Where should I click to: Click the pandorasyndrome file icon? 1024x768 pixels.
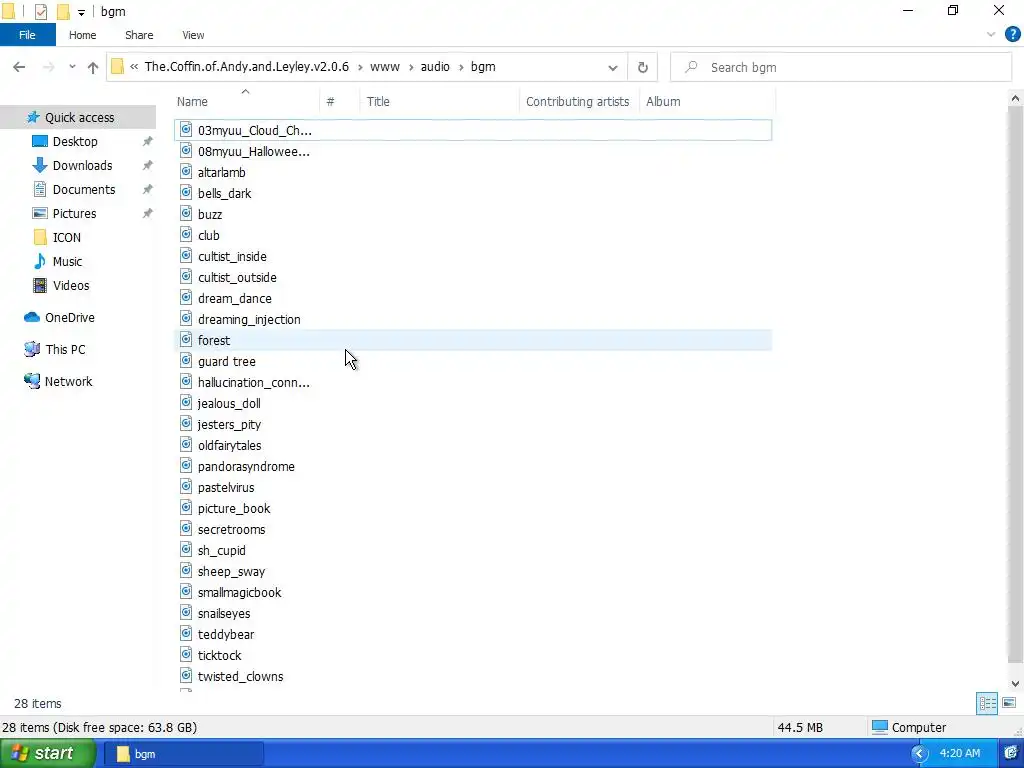(186, 466)
